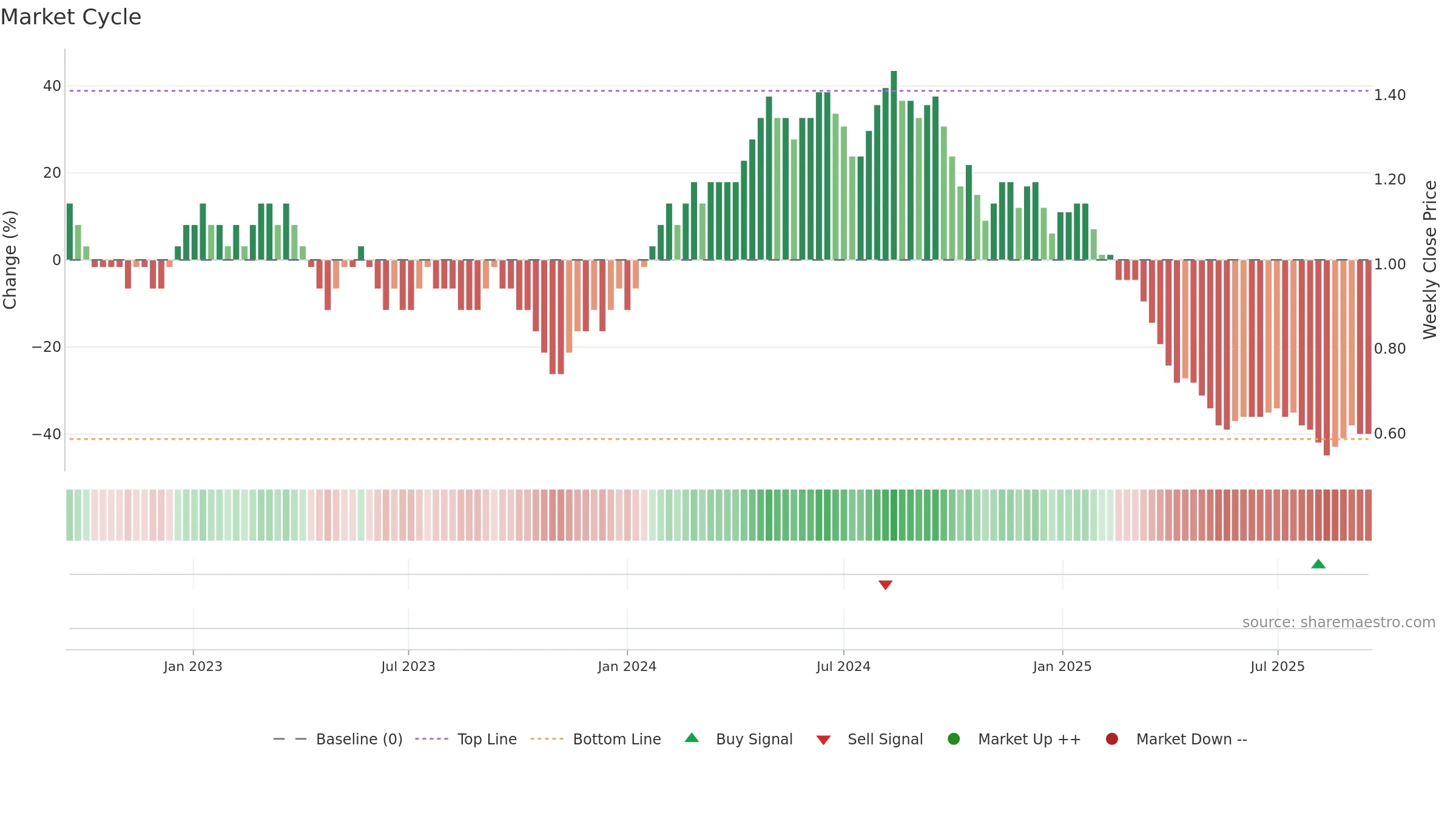Click the red triangle icon in the legend
Image resolution: width=1456 pixels, height=819 pixels.
click(x=823, y=740)
